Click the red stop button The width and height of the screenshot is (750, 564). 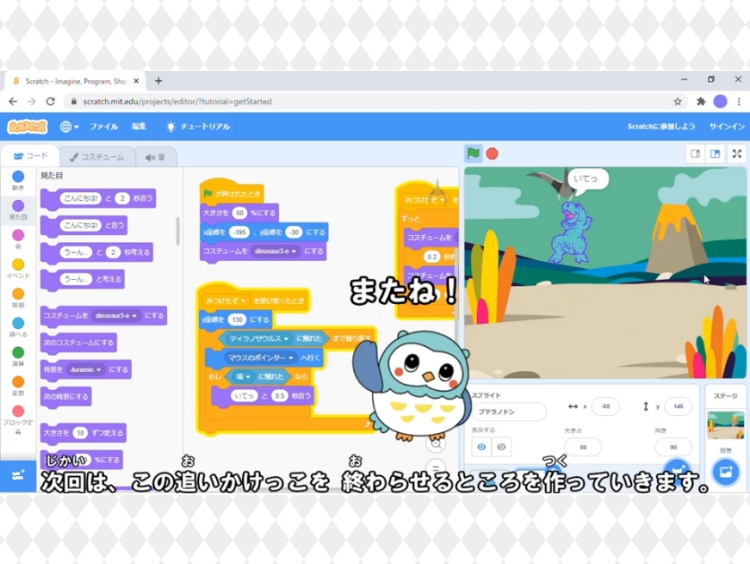click(492, 154)
